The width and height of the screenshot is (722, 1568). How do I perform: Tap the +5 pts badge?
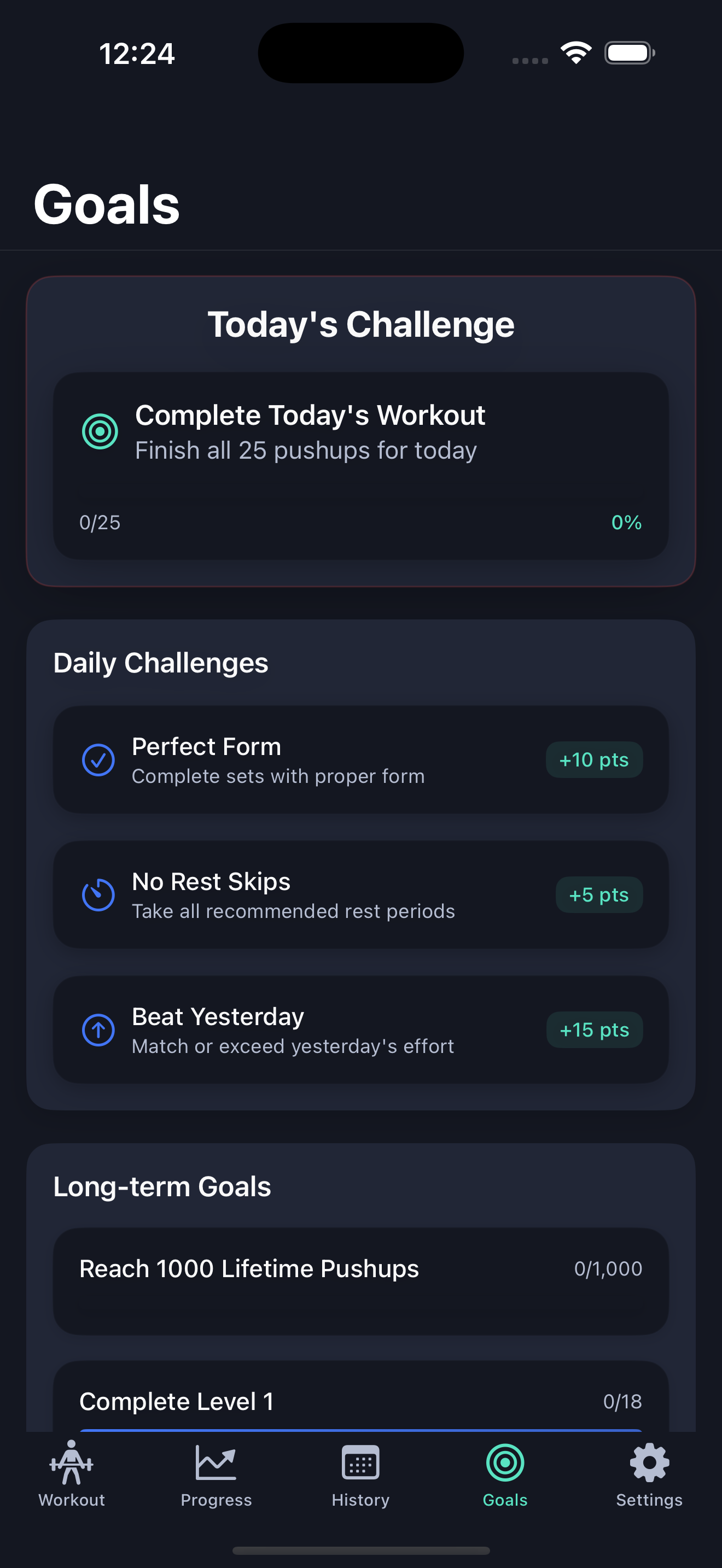[x=599, y=895]
